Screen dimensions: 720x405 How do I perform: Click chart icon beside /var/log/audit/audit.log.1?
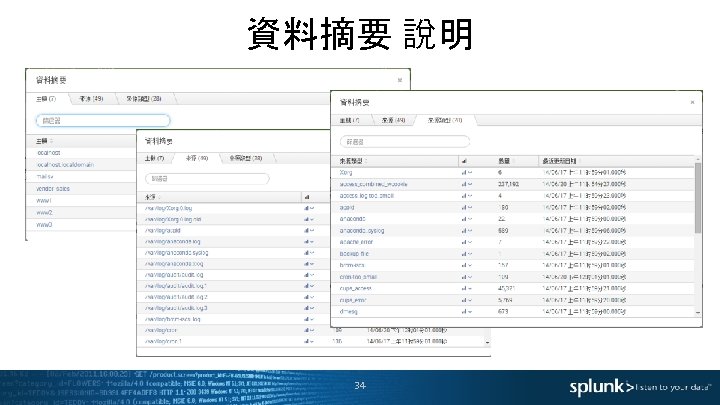pos(309,286)
